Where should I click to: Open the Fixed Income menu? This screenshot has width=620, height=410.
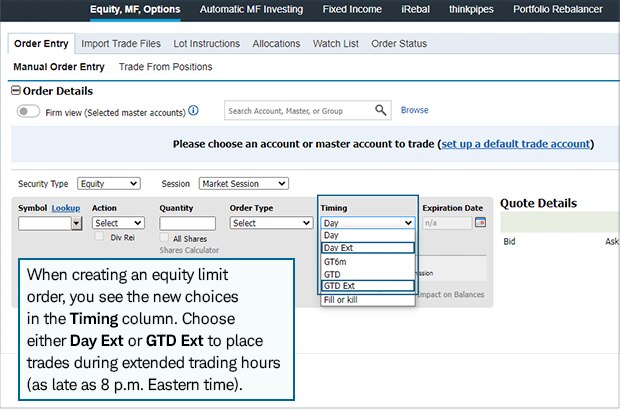(352, 10)
